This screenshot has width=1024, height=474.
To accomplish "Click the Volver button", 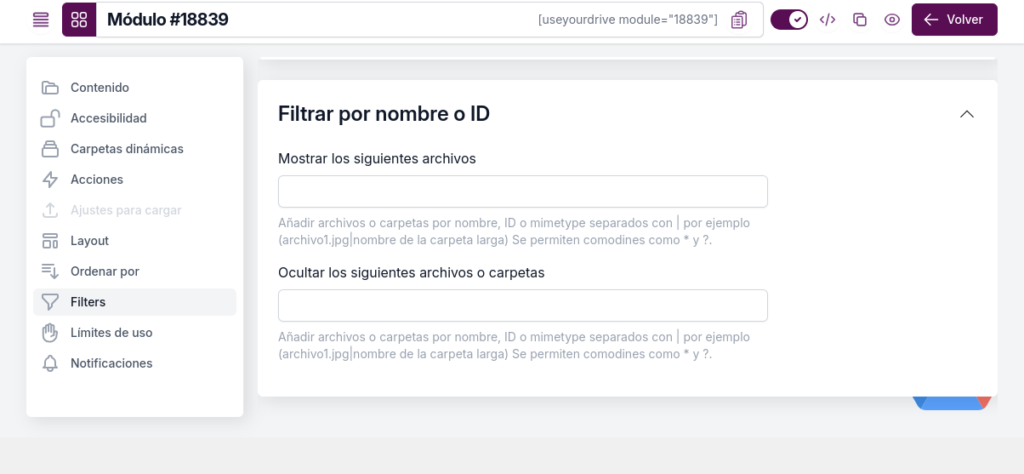I will [x=954, y=20].
